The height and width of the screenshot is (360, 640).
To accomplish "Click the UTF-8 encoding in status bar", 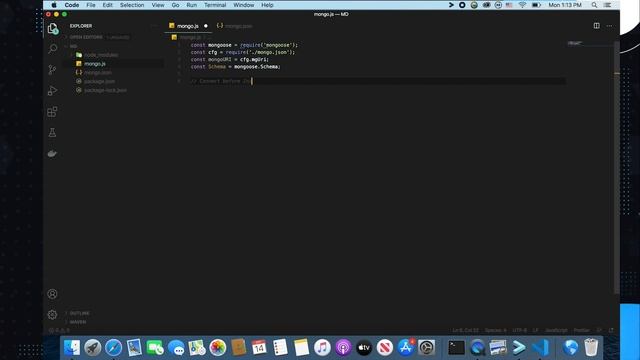I will (520, 330).
